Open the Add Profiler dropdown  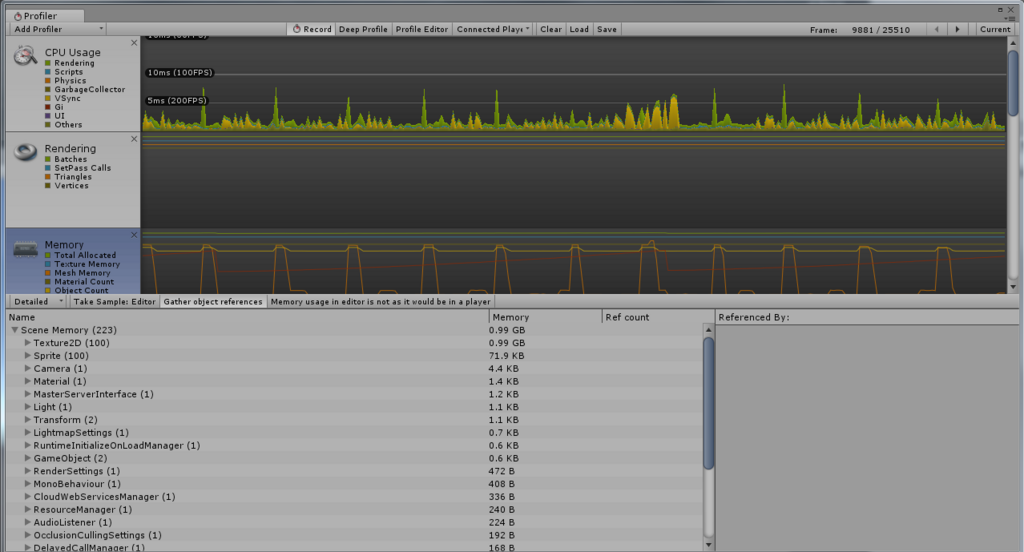coord(57,29)
